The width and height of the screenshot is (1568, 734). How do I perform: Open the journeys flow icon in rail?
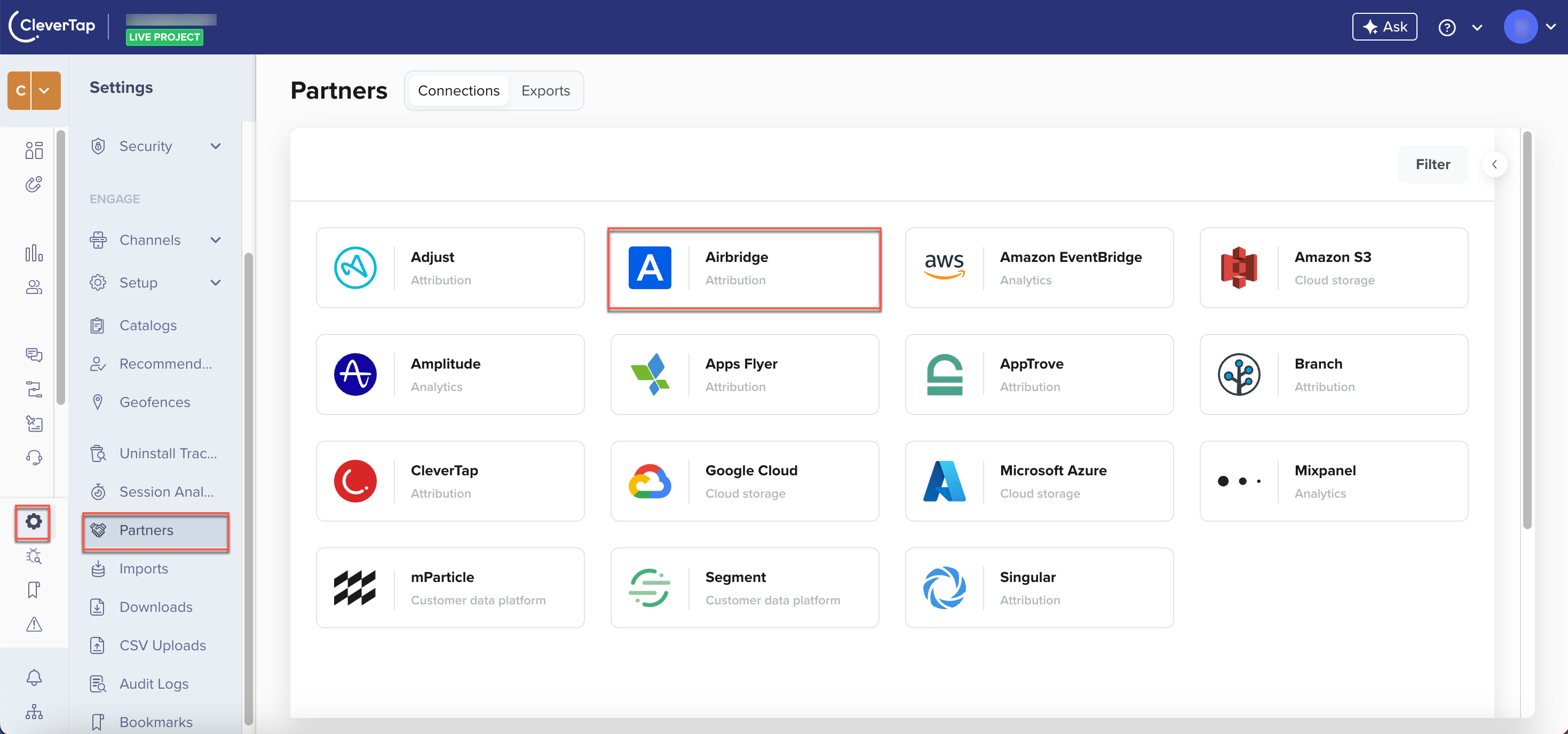(34, 389)
